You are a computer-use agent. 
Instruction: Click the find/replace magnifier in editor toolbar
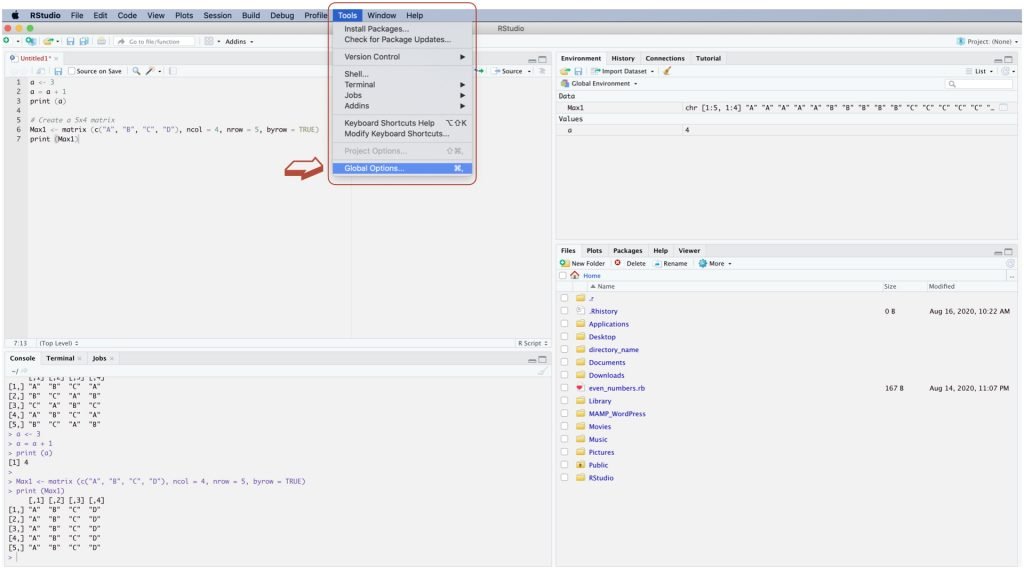coord(135,71)
